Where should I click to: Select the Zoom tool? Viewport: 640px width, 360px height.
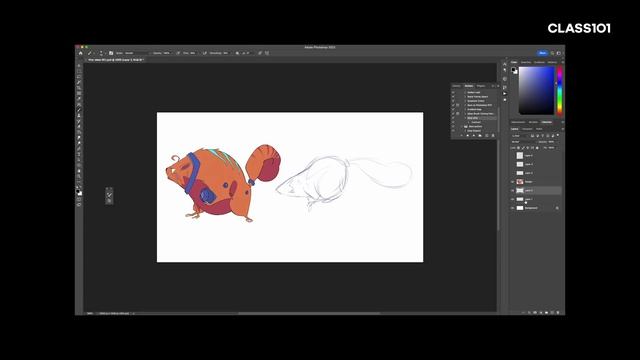(x=79, y=176)
